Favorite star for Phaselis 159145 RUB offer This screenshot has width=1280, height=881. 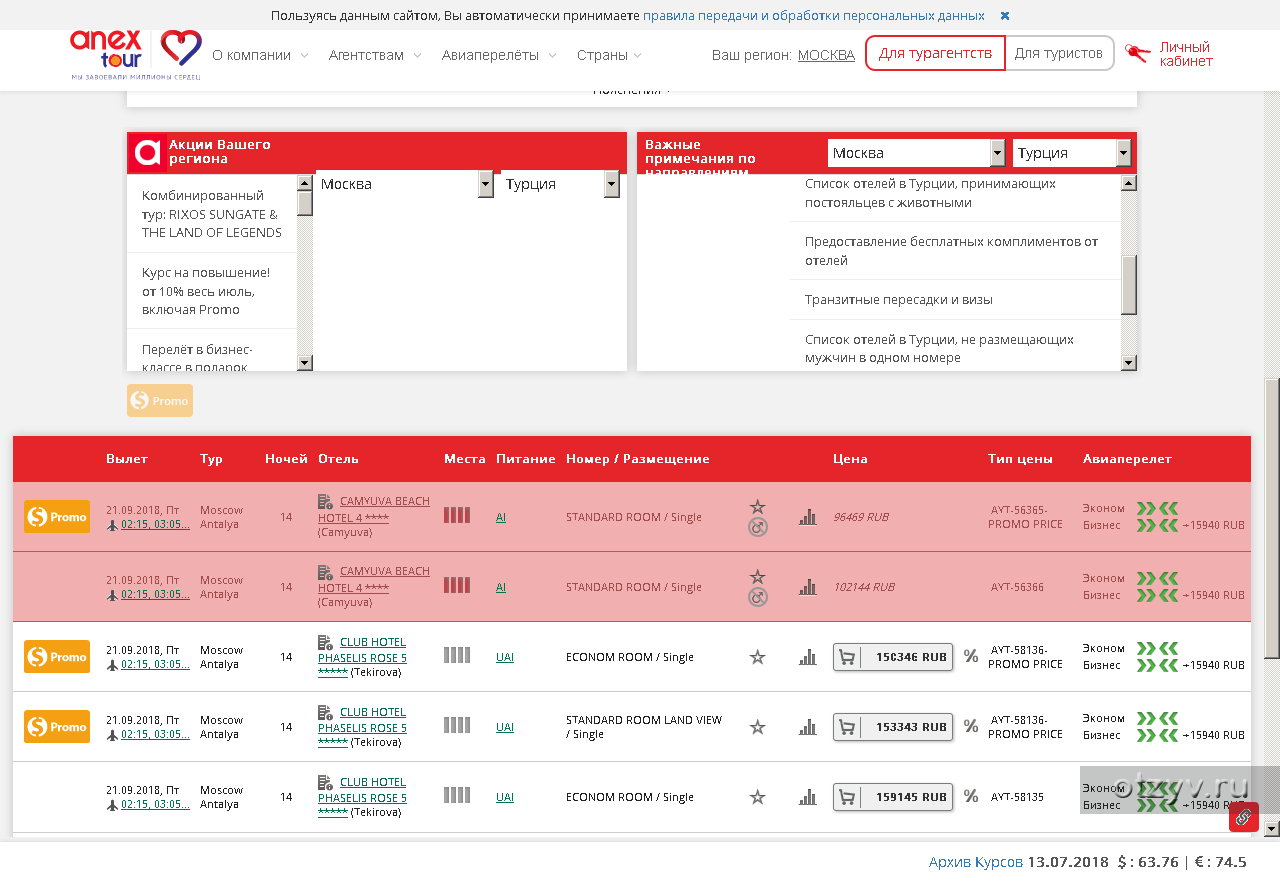pyautogui.click(x=757, y=797)
